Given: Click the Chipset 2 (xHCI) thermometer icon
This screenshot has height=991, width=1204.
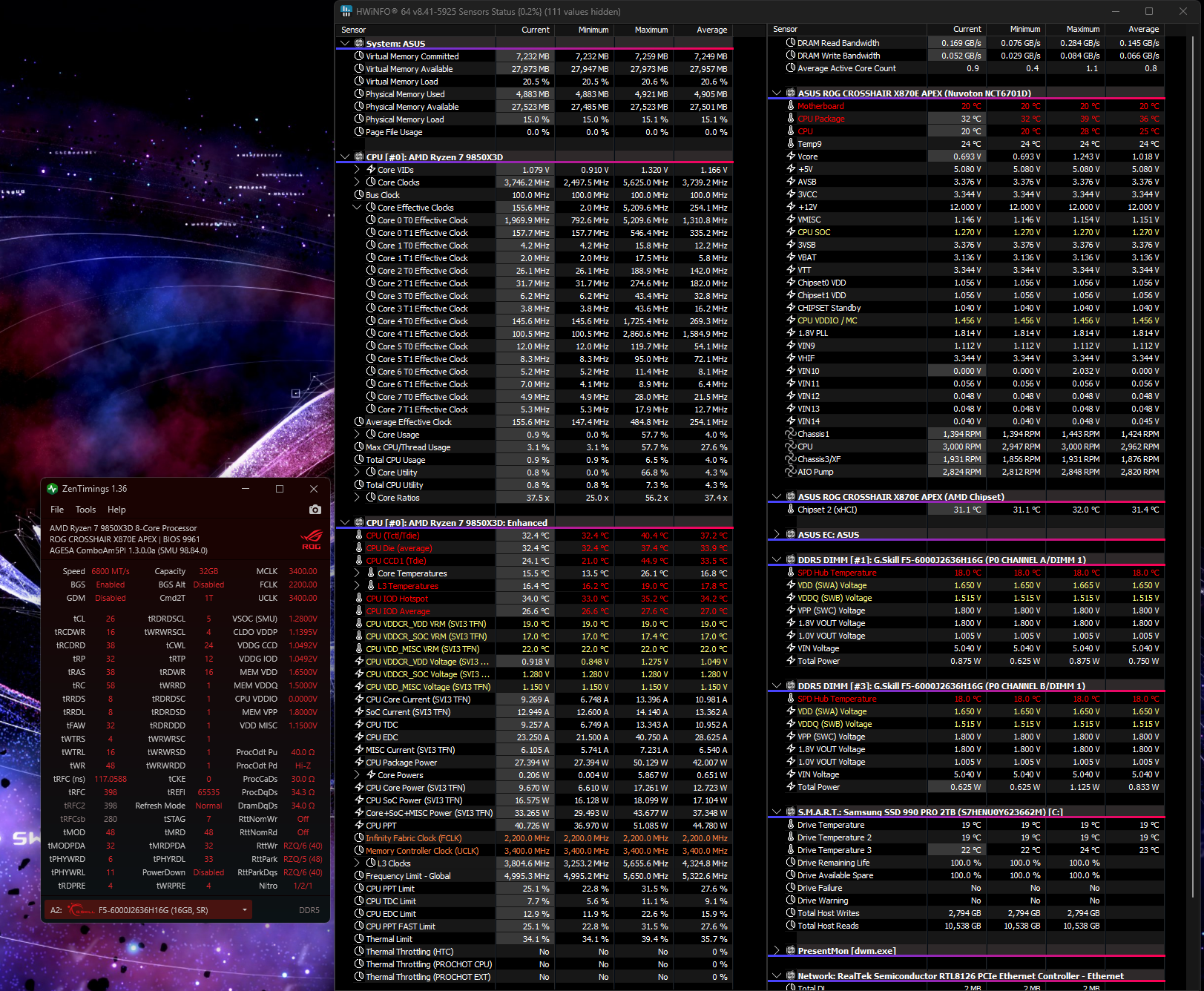Looking at the screenshot, I should (791, 510).
